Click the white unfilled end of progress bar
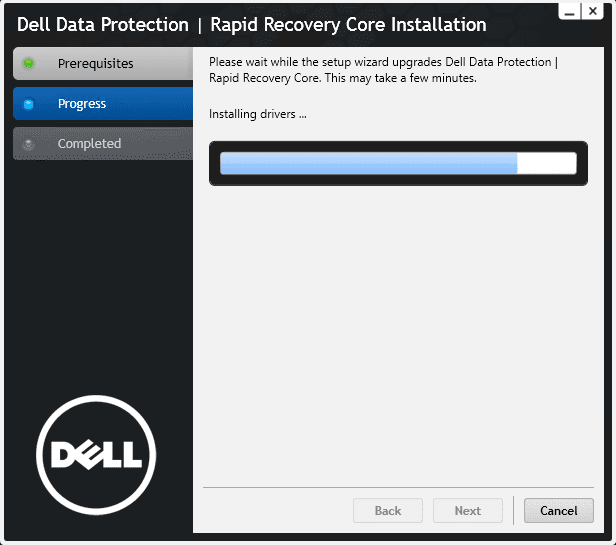Screen dimensions: 616x545 tap(546, 164)
